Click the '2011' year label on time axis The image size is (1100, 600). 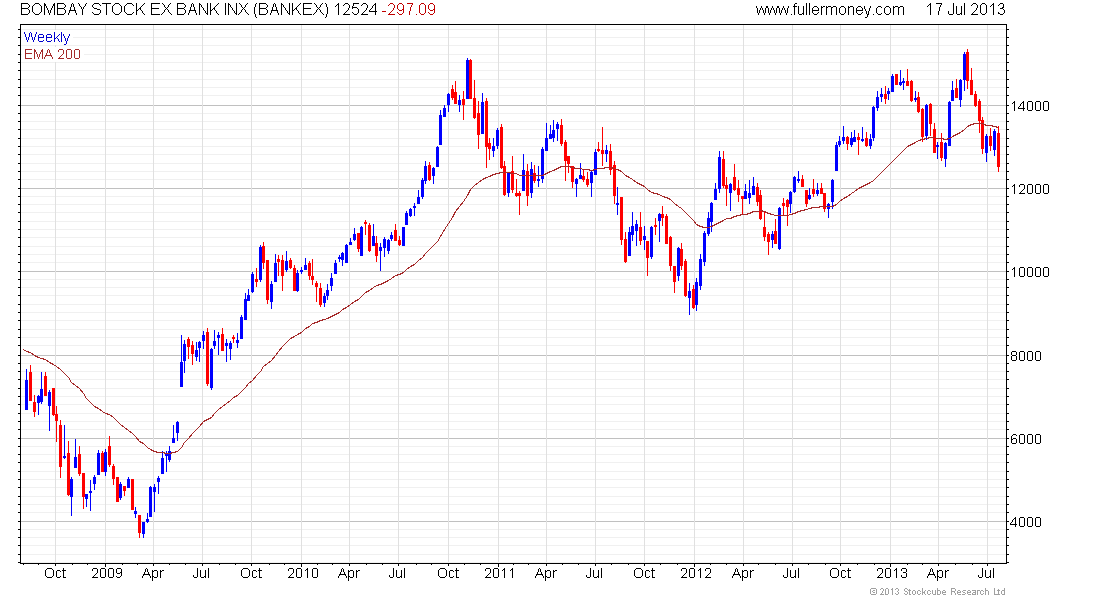499,573
